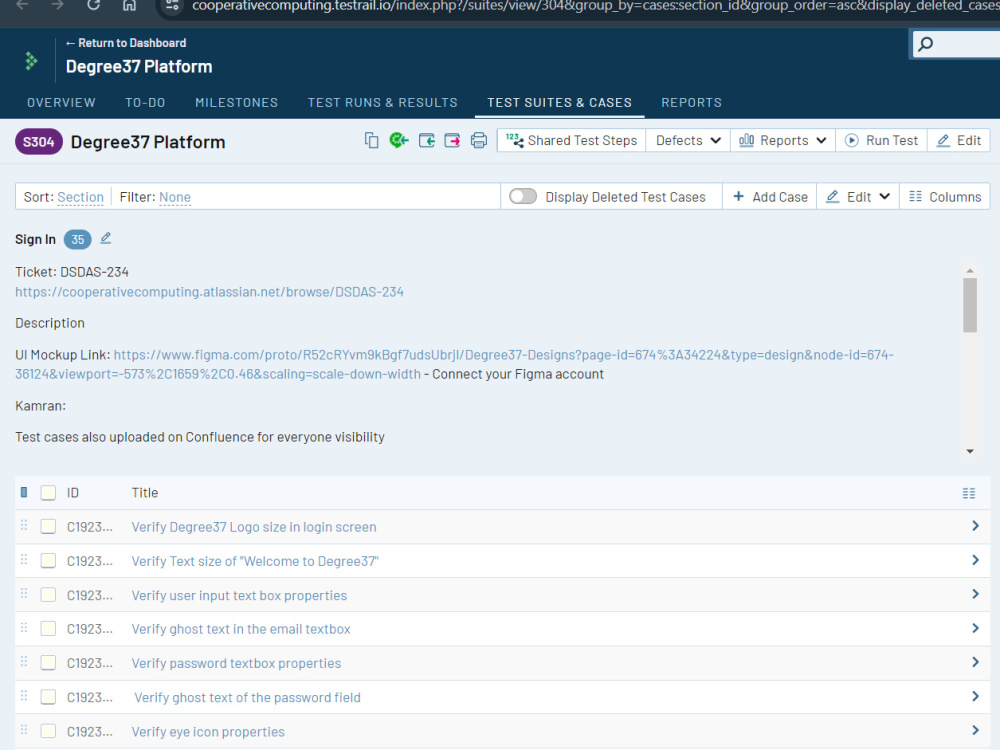Open Test Runs & Results tab

[x=383, y=103]
